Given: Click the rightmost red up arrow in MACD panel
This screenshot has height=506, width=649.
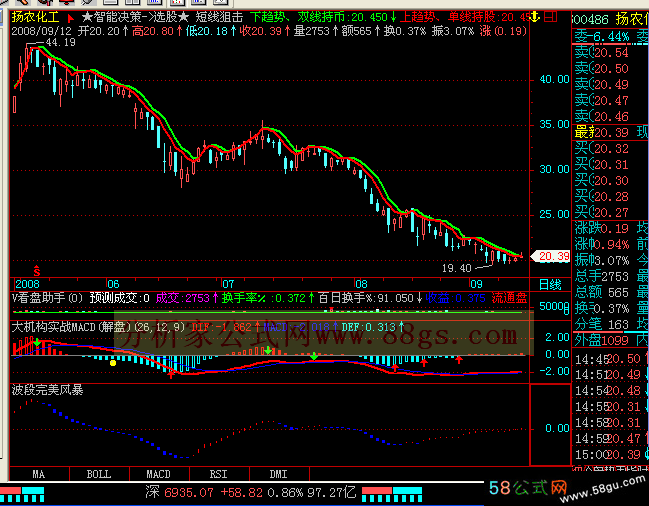Looking at the screenshot, I should pyautogui.click(x=459, y=360).
